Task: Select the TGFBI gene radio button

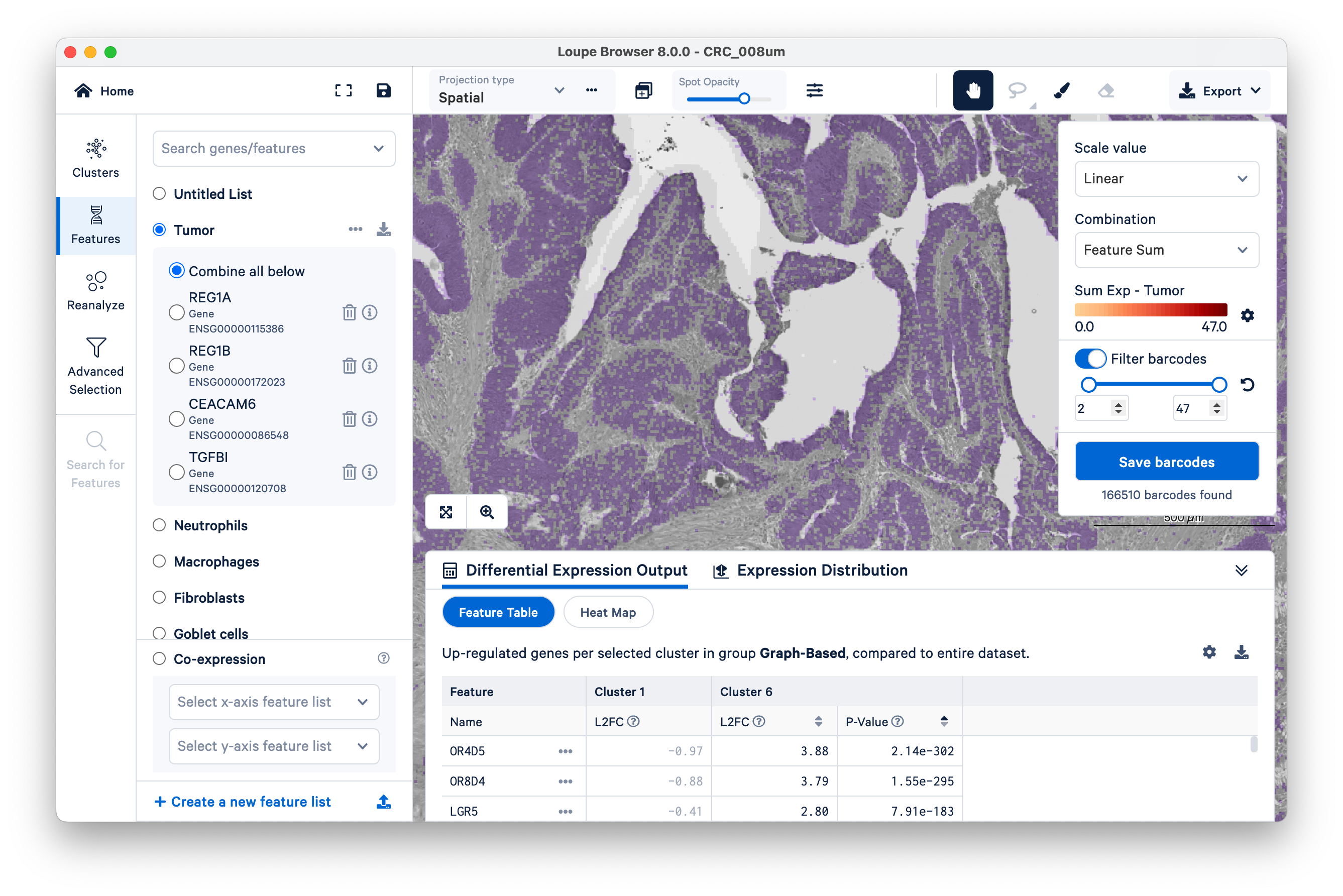Action: click(x=177, y=472)
